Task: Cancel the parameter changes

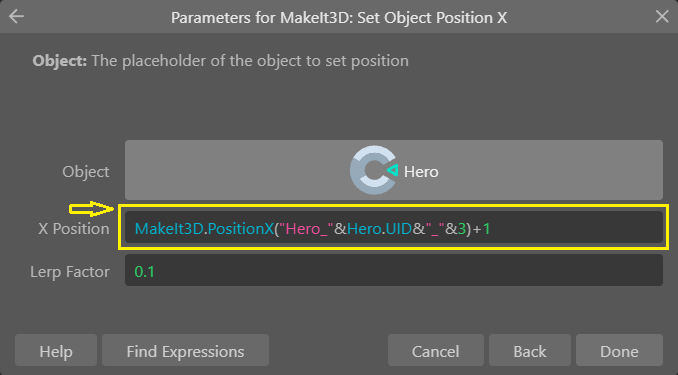Action: 435,350
